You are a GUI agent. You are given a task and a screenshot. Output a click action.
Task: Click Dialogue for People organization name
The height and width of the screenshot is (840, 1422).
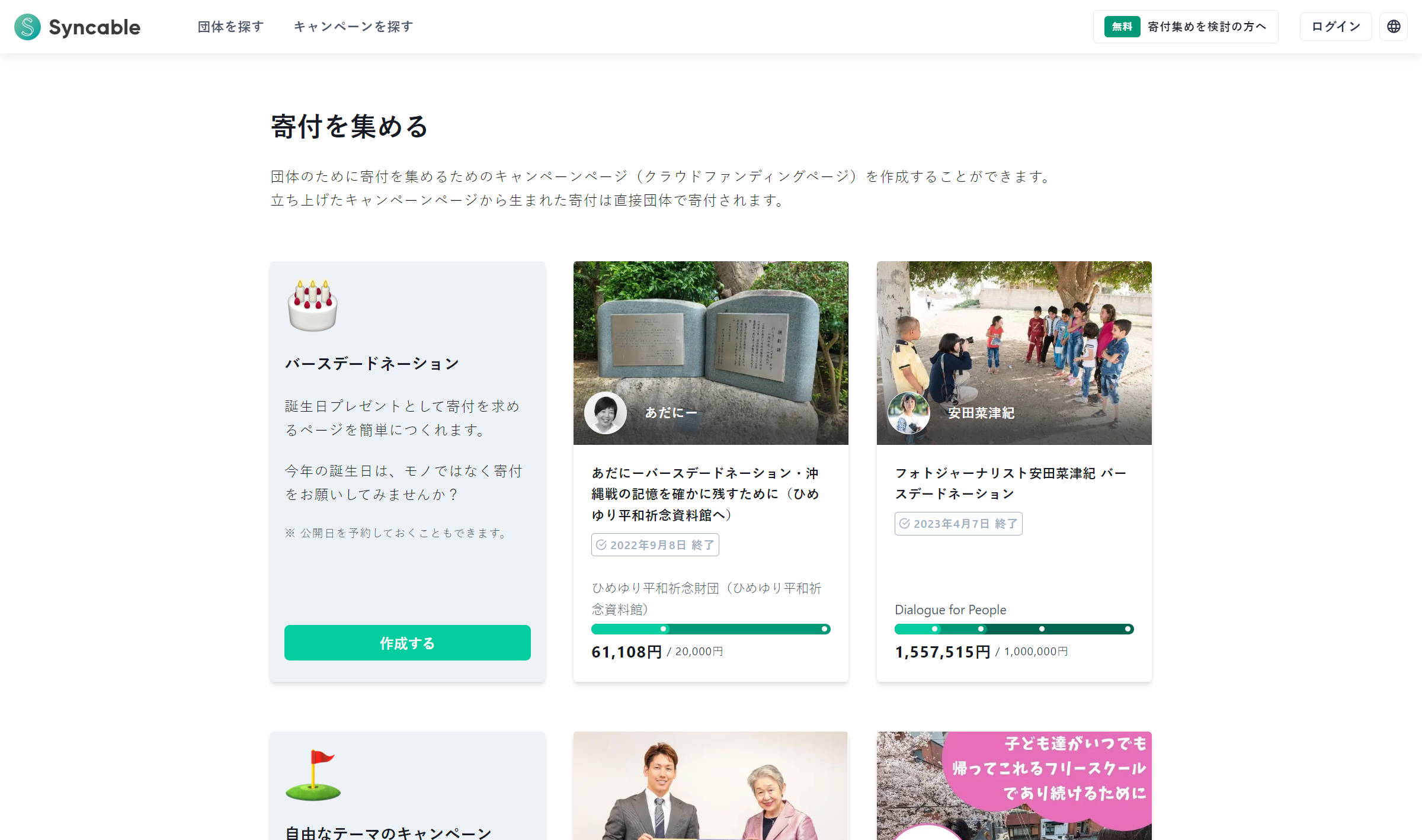point(950,610)
